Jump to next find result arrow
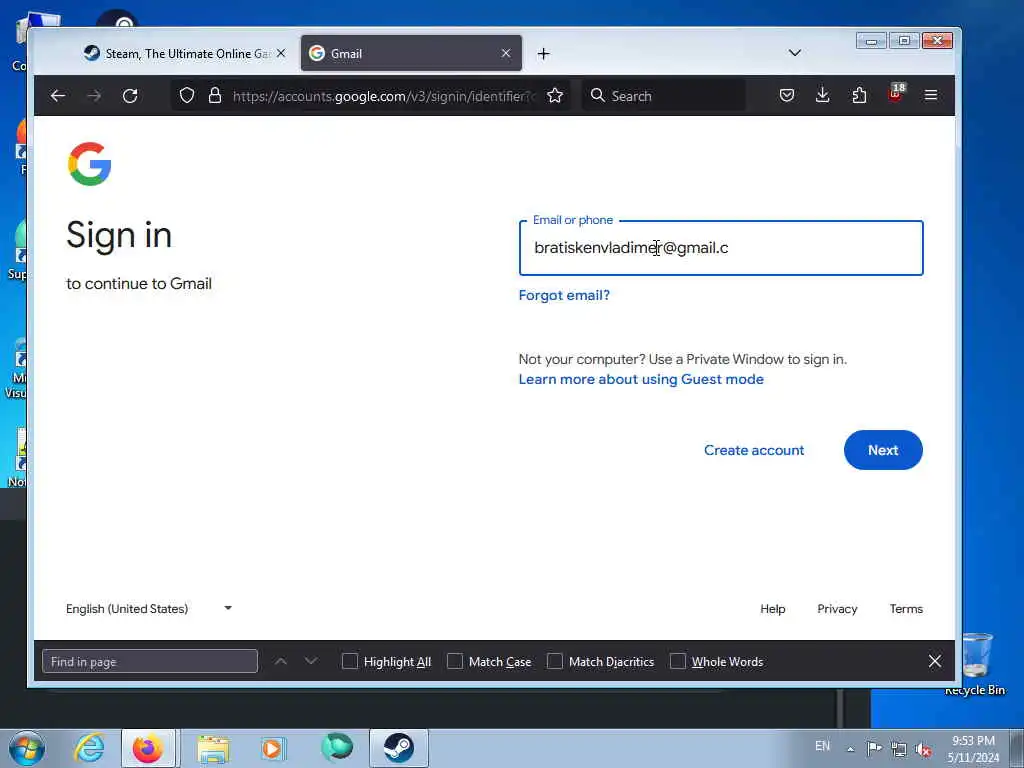The height and width of the screenshot is (768, 1024). point(311,661)
